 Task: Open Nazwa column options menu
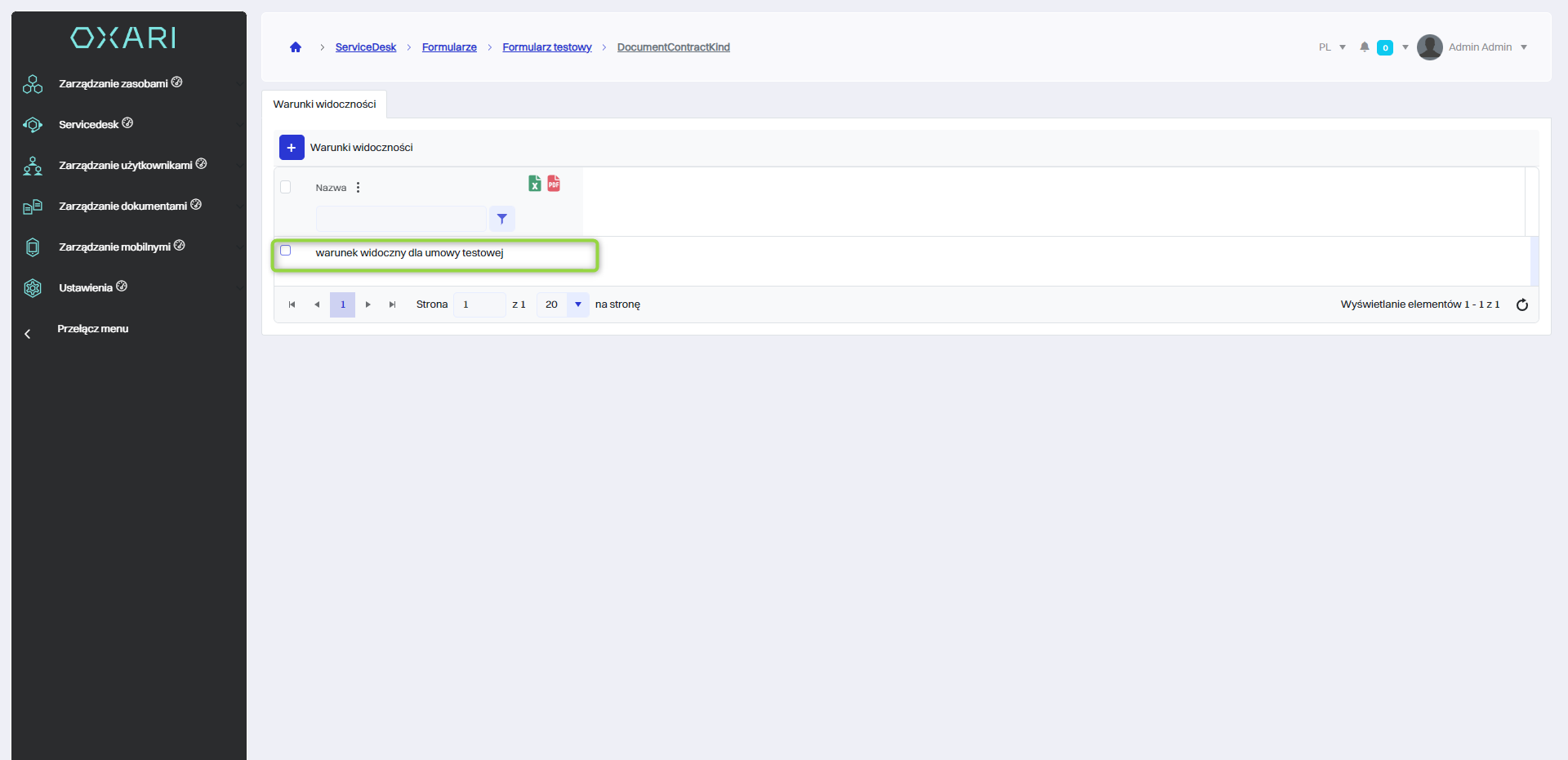click(358, 188)
